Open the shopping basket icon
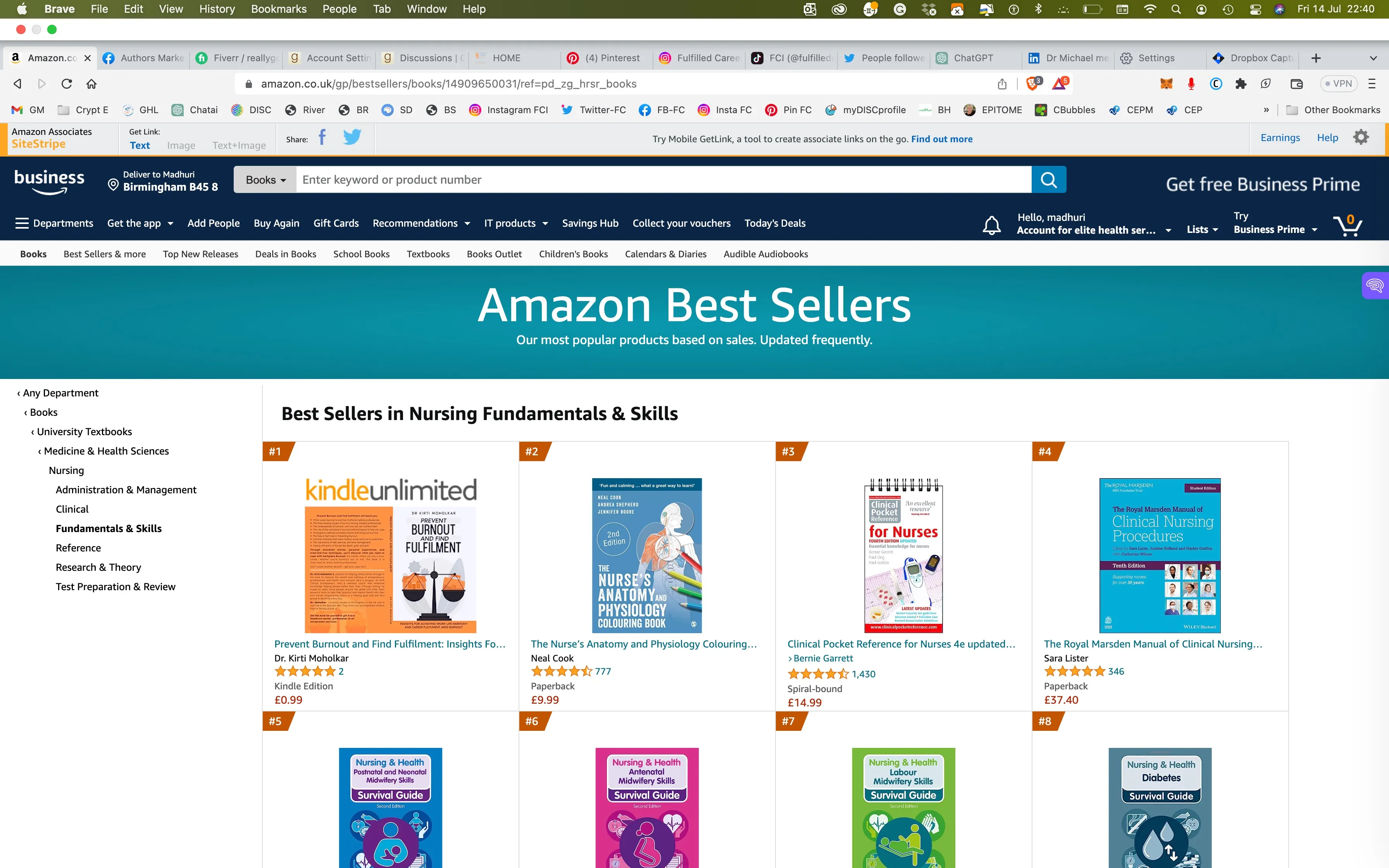The width and height of the screenshot is (1389, 868). 1347,224
